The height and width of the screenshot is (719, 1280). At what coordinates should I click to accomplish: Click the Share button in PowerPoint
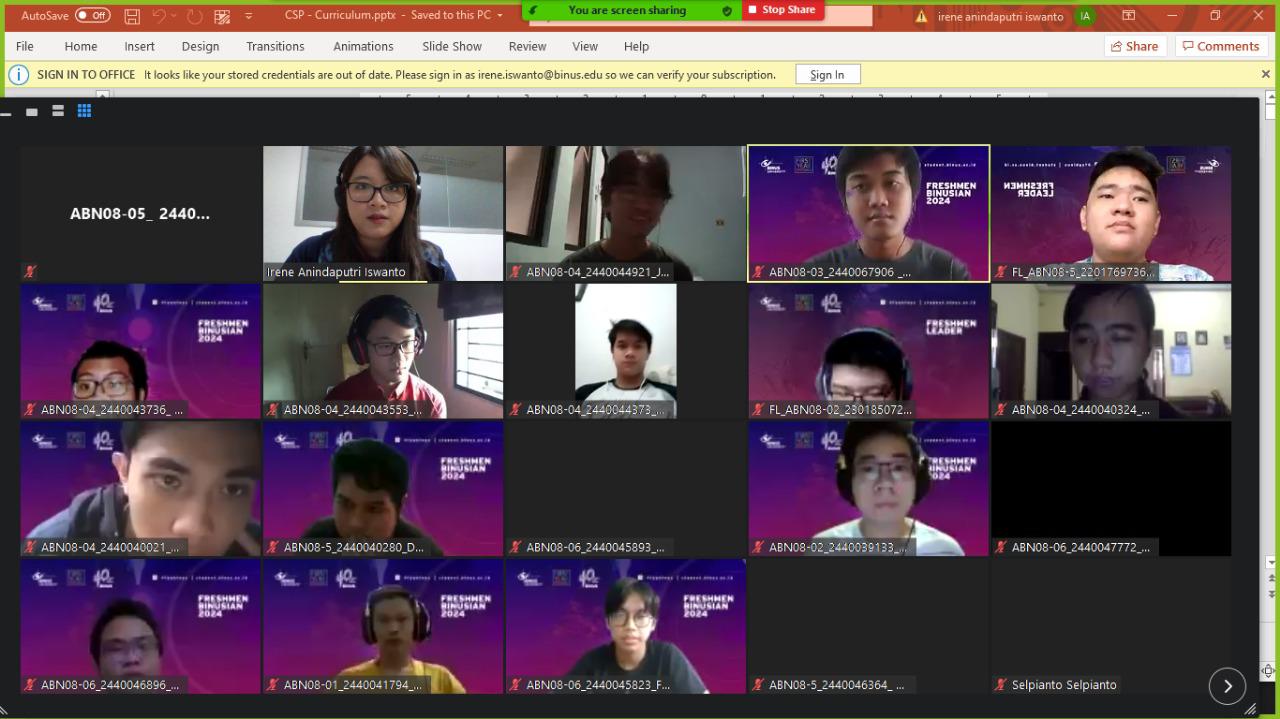pos(1134,46)
